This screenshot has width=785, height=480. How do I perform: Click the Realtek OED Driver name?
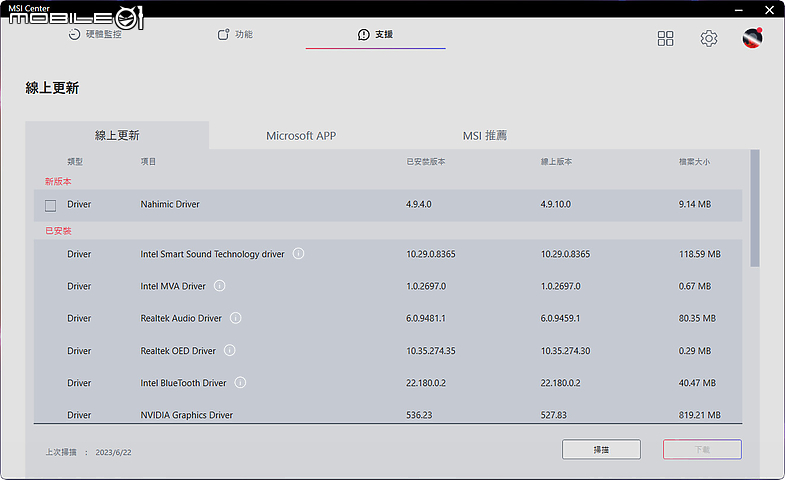(x=178, y=351)
